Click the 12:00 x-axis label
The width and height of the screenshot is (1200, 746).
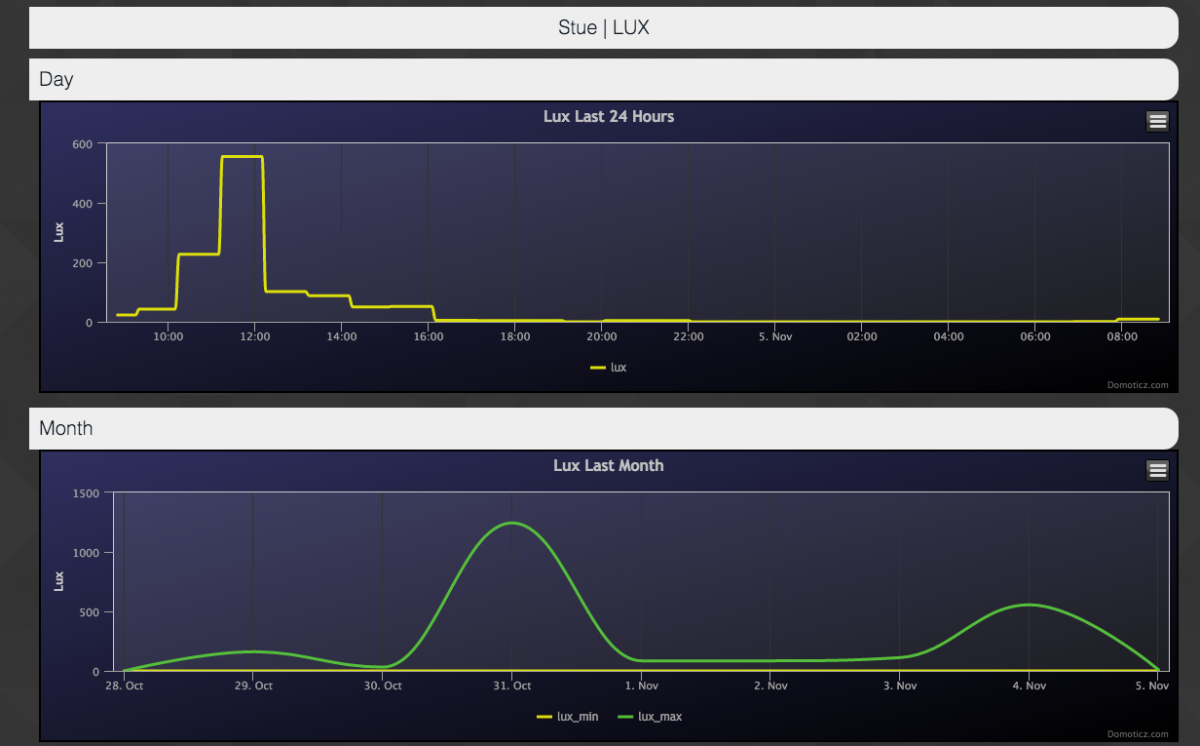[255, 338]
